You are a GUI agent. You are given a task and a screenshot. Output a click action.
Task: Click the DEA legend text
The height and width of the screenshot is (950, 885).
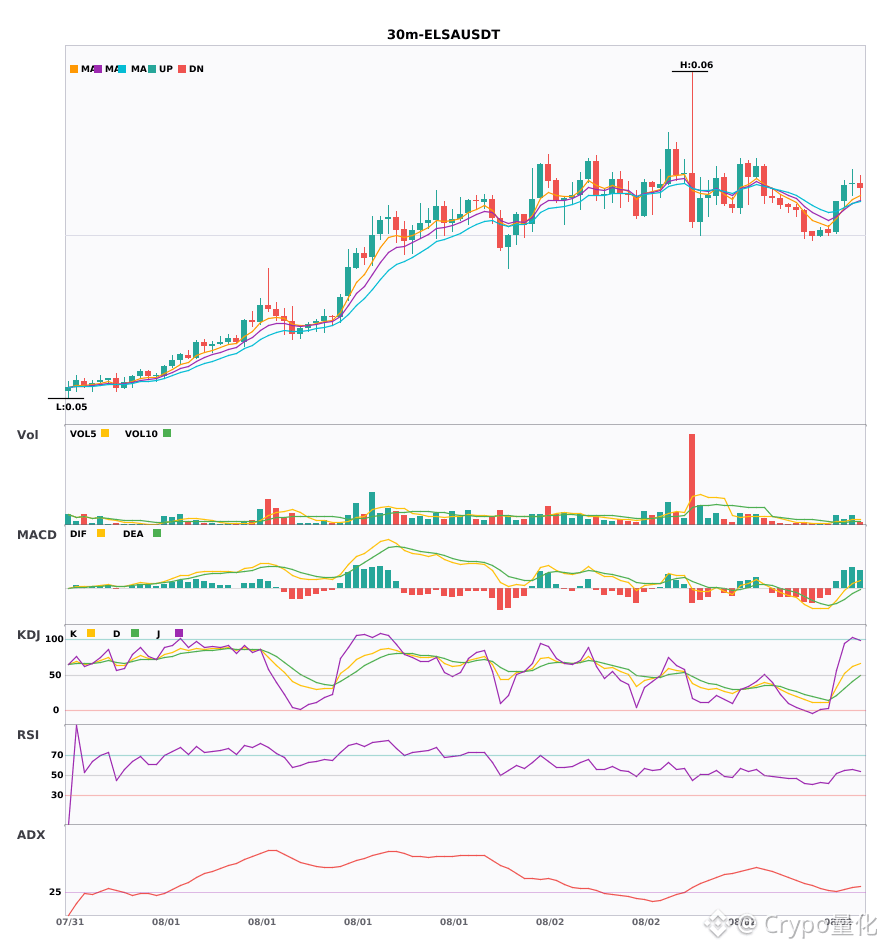[x=133, y=534]
